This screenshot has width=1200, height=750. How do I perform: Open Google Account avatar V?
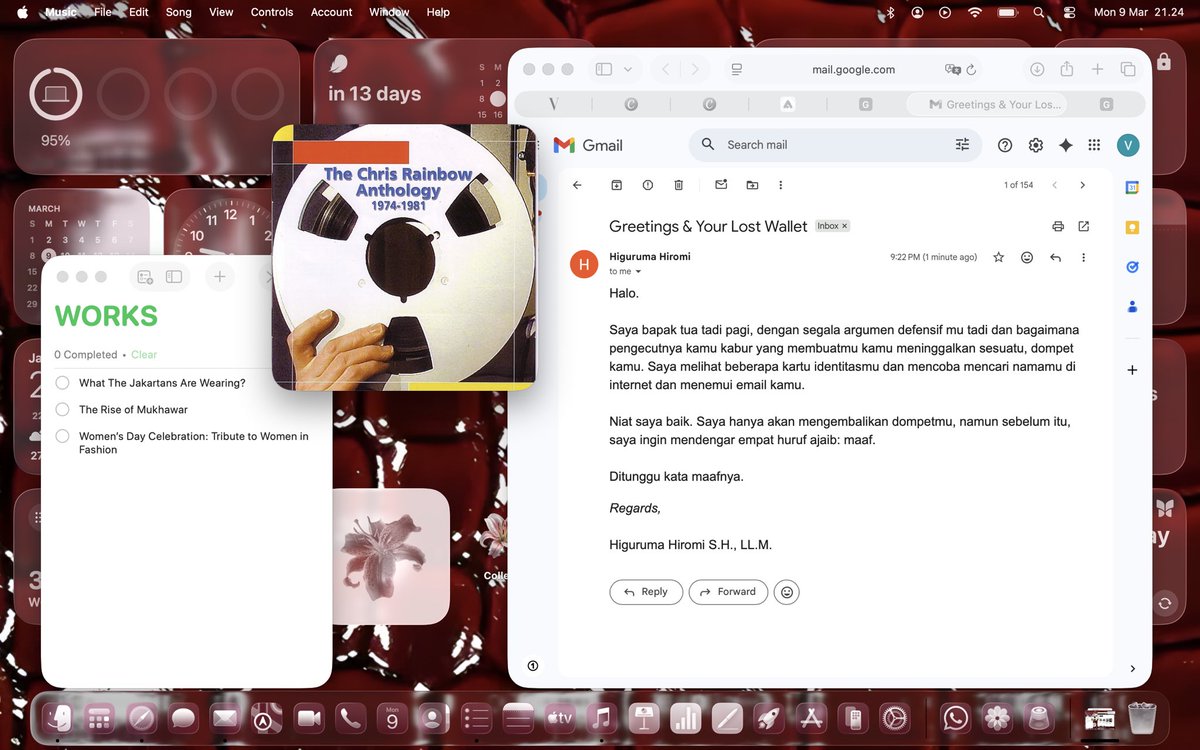click(1128, 145)
